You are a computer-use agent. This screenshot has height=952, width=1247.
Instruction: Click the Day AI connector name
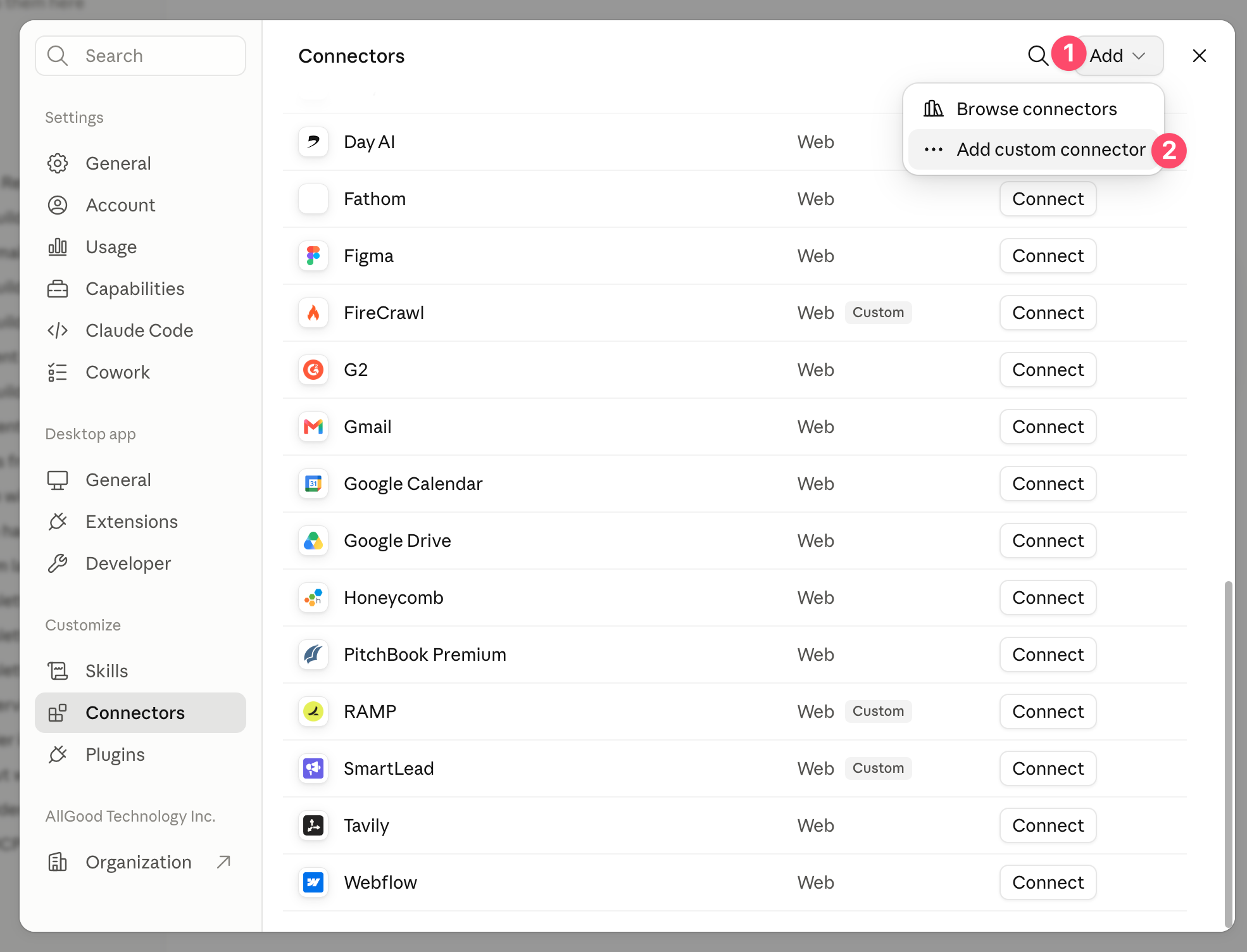[x=369, y=142]
